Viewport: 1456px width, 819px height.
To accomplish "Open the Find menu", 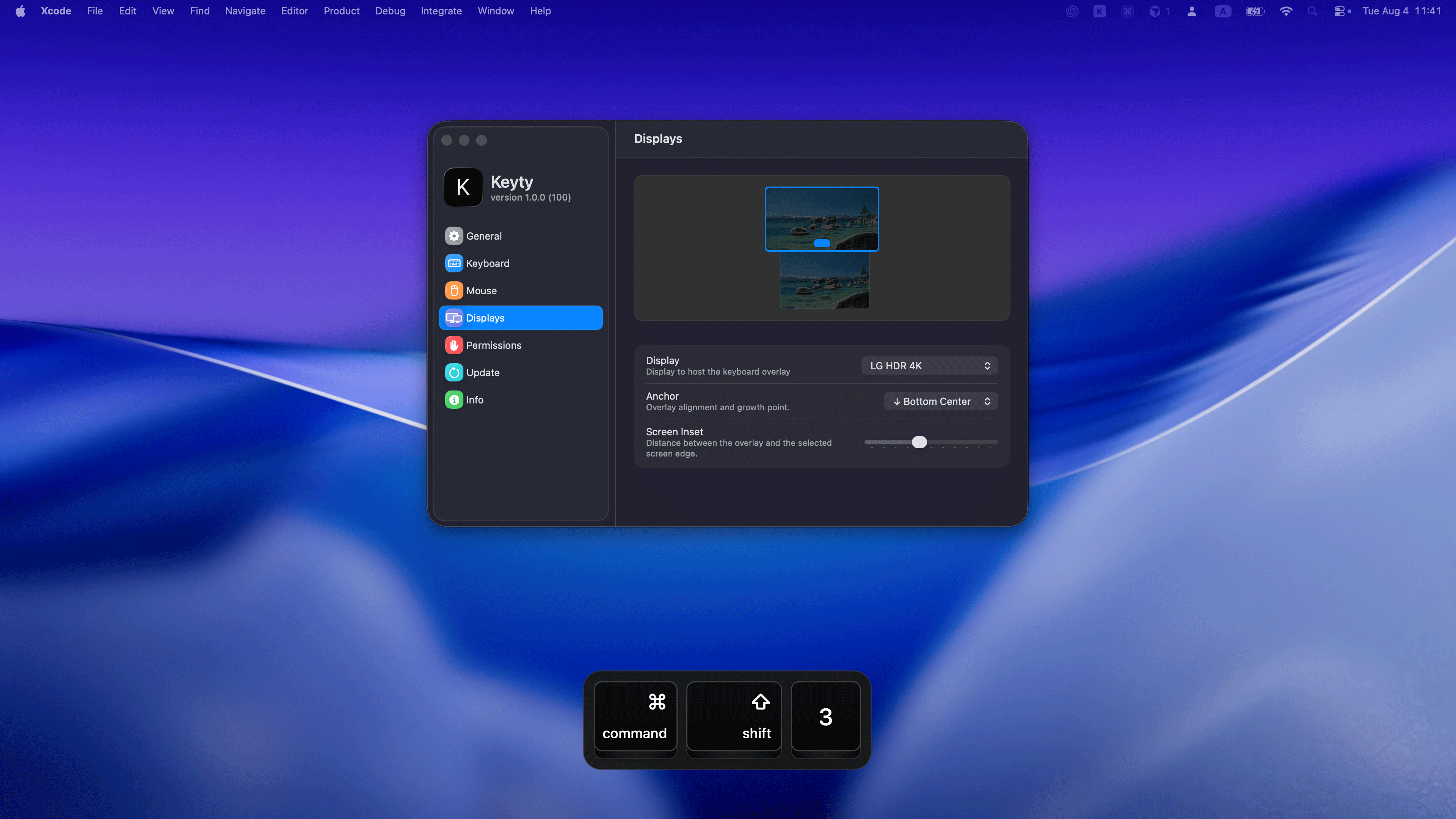I will pos(200,11).
